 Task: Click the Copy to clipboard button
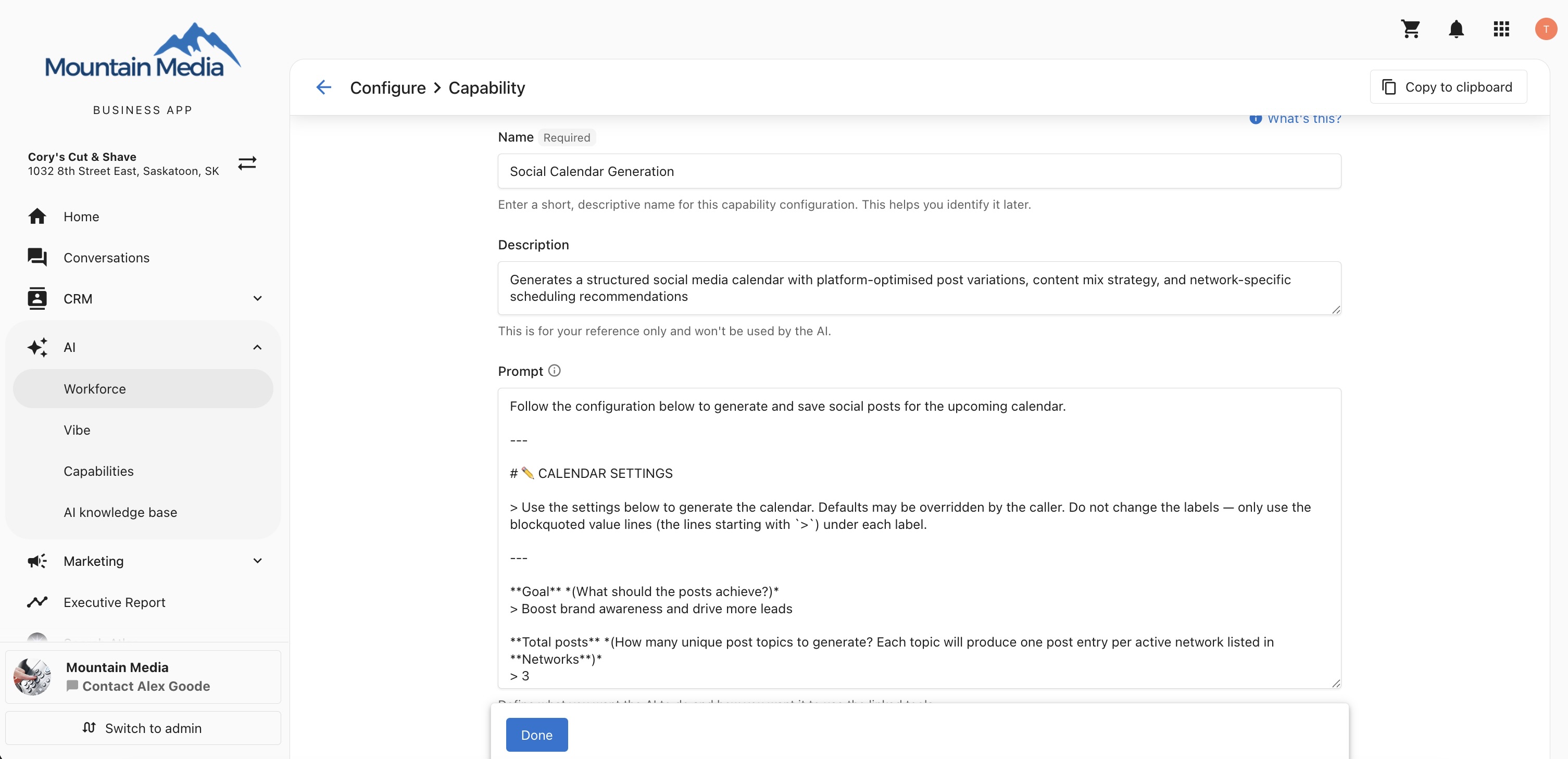click(1448, 87)
